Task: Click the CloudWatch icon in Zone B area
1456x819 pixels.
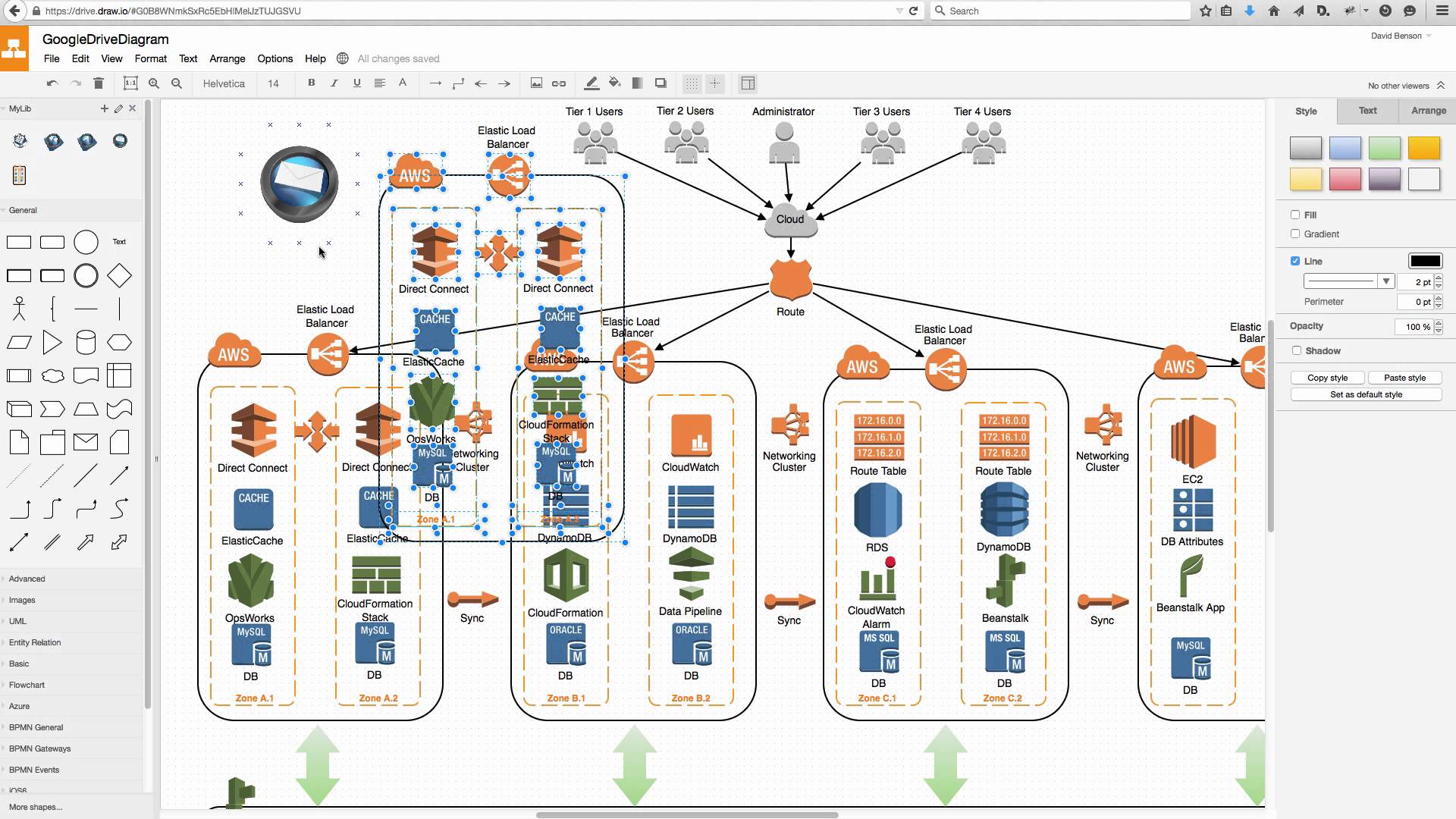Action: pos(691,436)
